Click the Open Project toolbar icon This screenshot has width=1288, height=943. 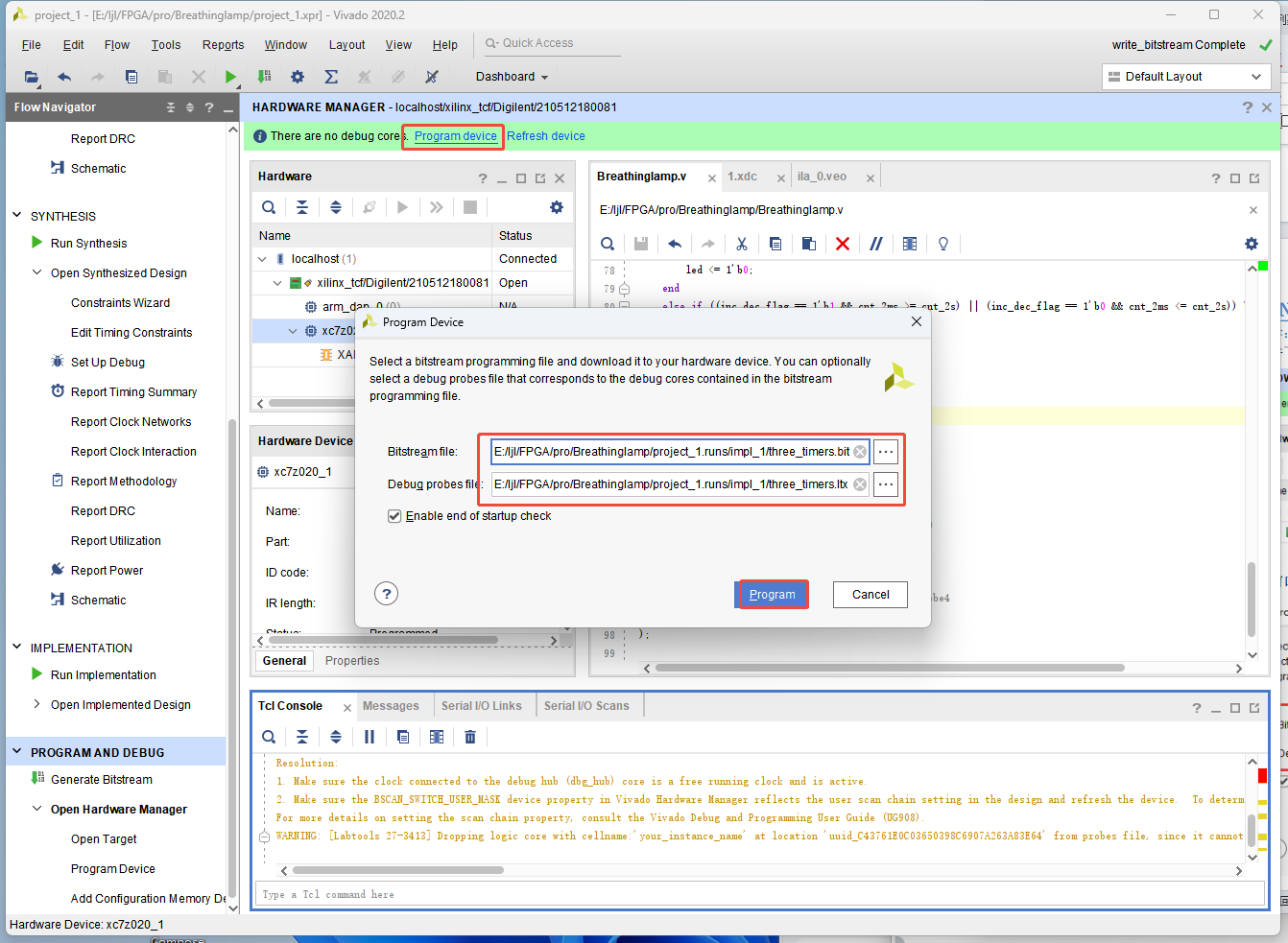pyautogui.click(x=32, y=77)
